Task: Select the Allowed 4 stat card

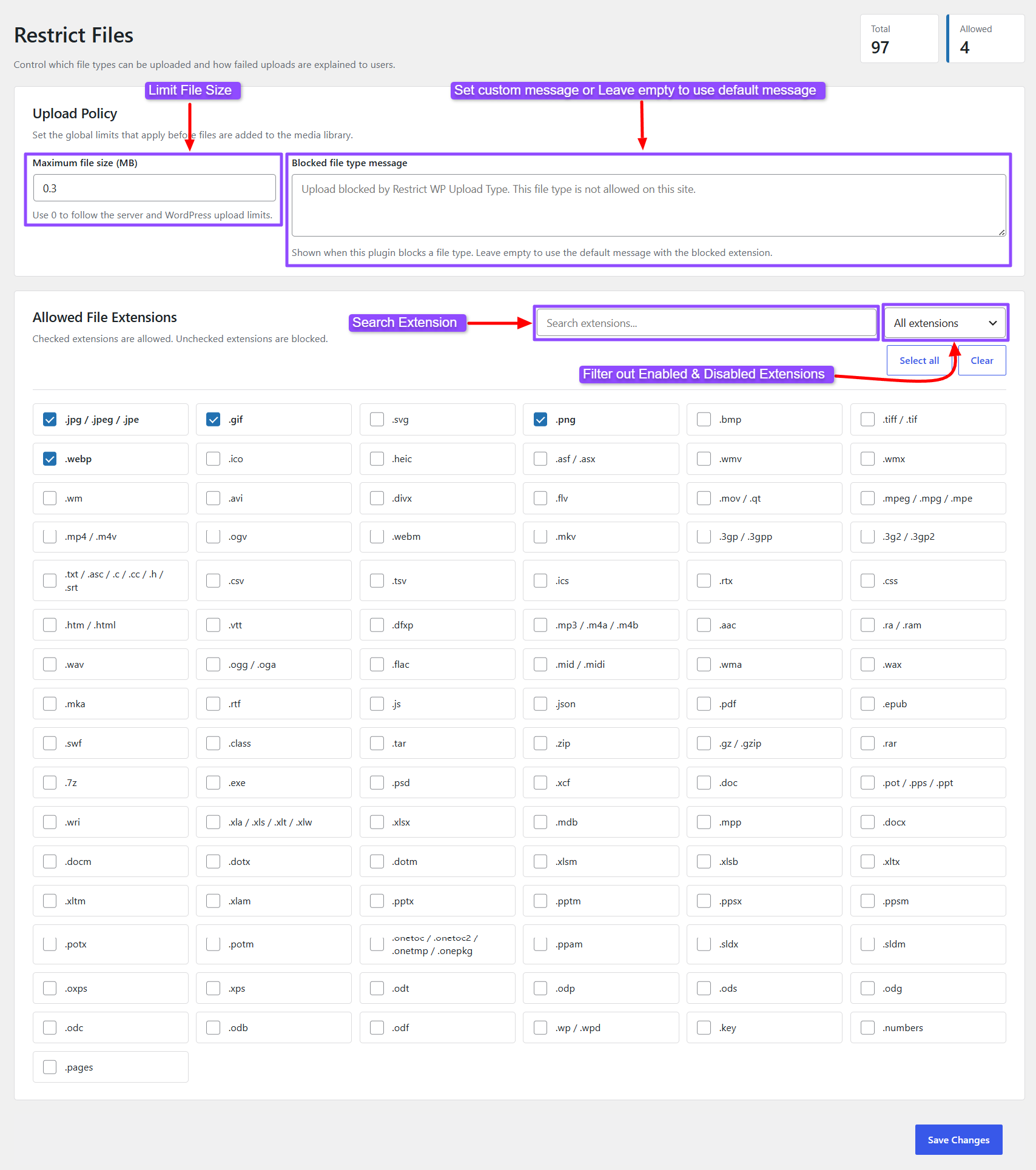Action: (986, 39)
